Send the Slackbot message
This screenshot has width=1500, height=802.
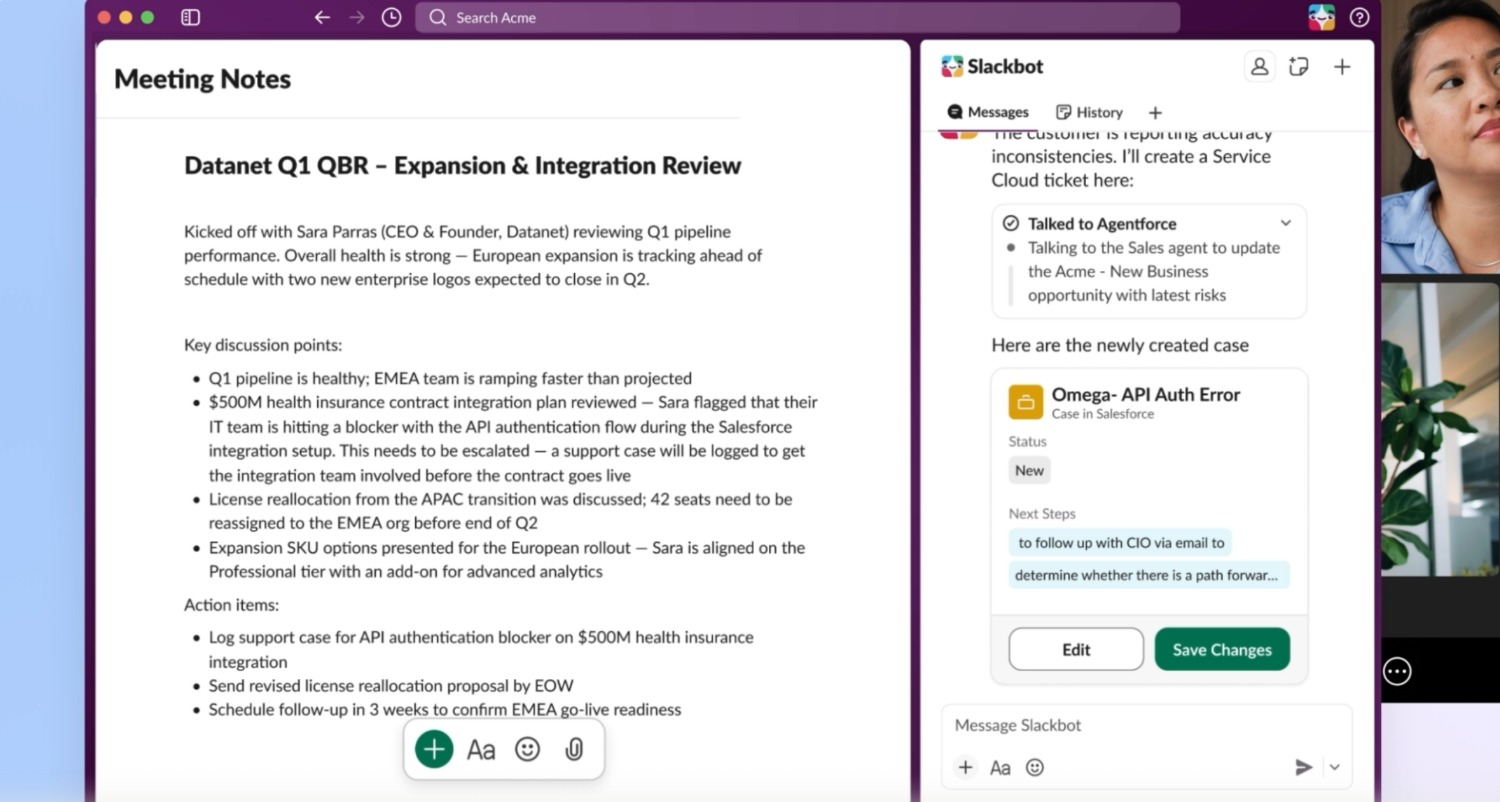coord(1303,767)
